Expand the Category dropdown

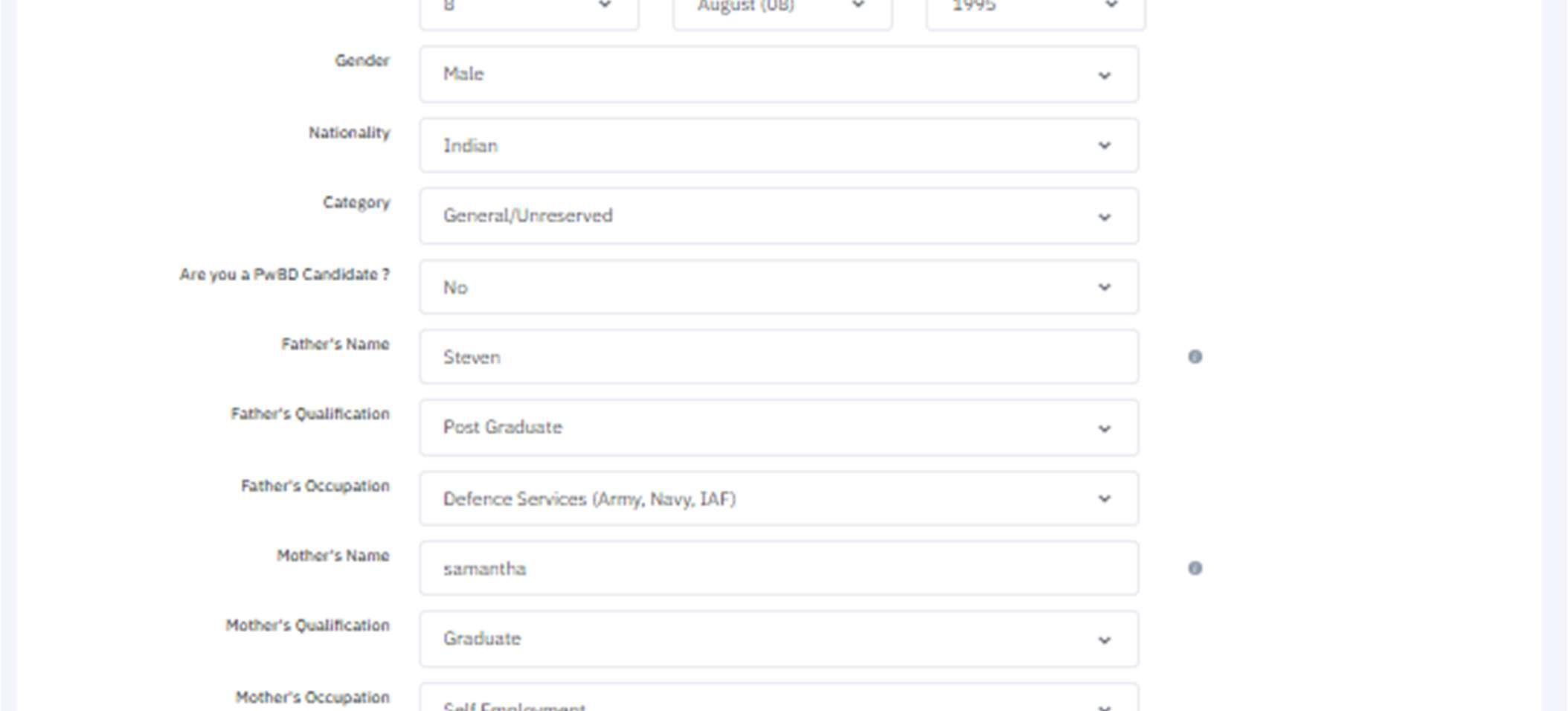778,216
